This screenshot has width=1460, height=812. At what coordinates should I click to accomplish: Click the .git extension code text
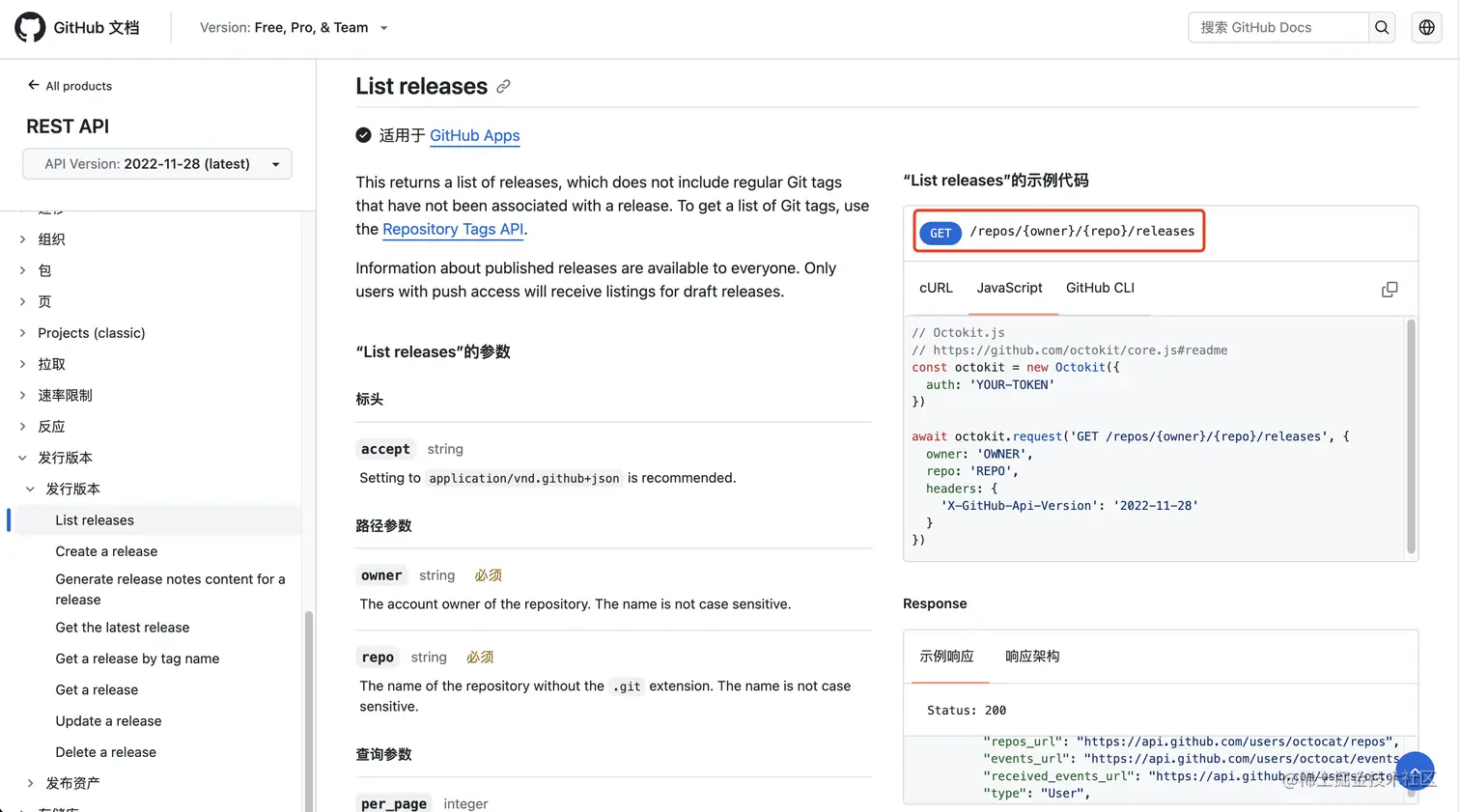(x=627, y=686)
